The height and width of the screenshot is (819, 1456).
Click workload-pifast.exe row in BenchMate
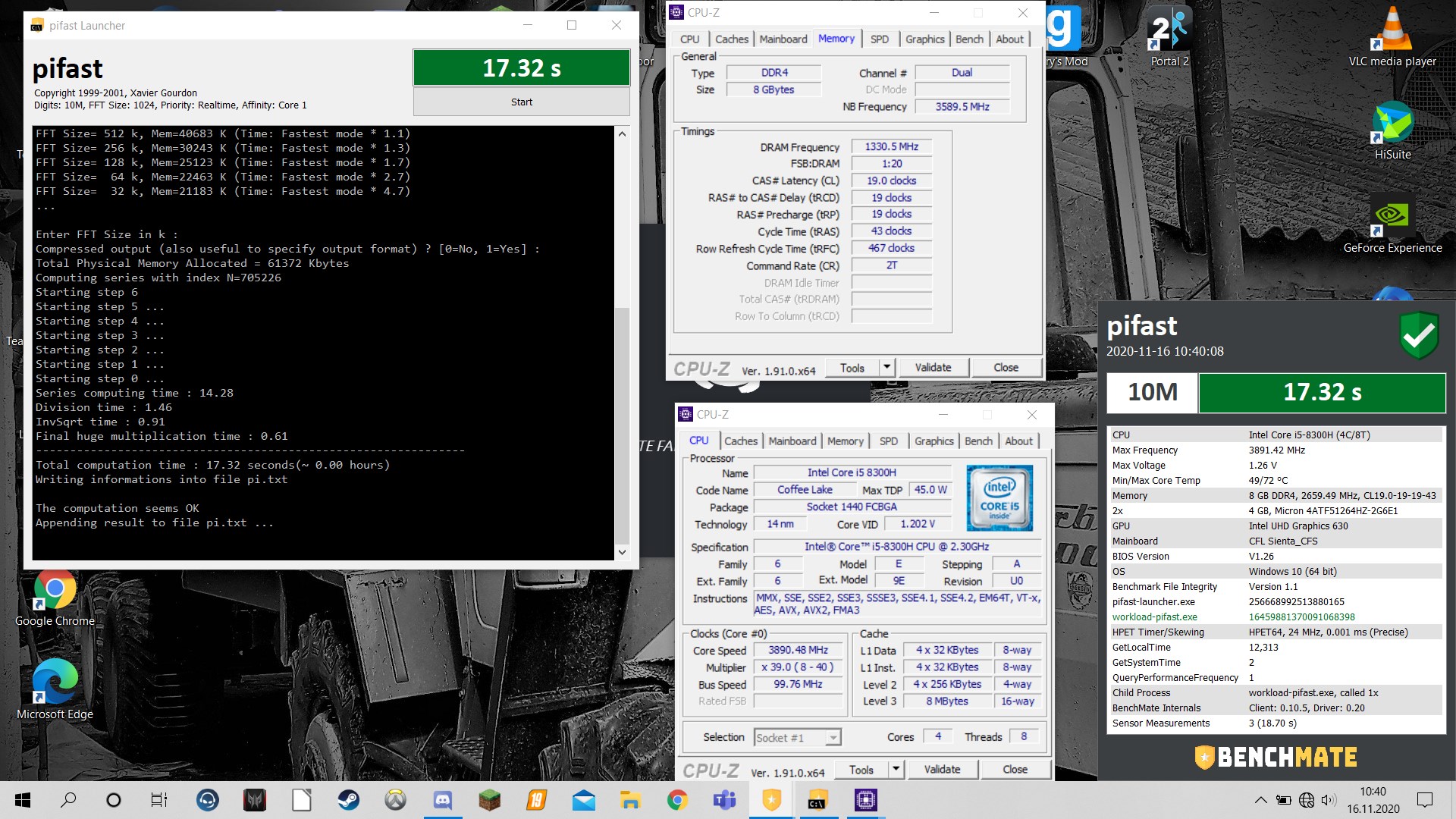[x=1276, y=617]
